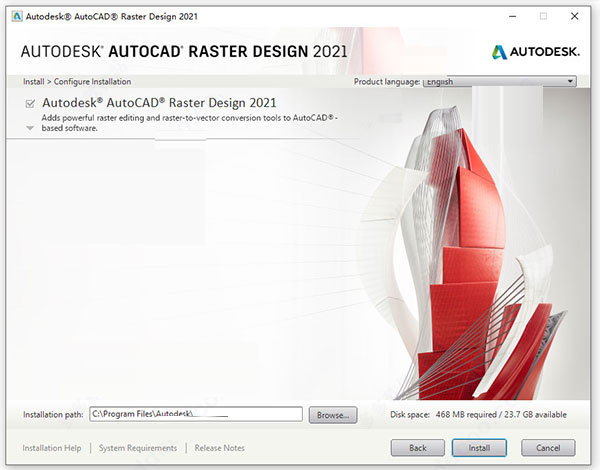Click the Browse... button
This screenshot has height=470, width=600.
333,415
